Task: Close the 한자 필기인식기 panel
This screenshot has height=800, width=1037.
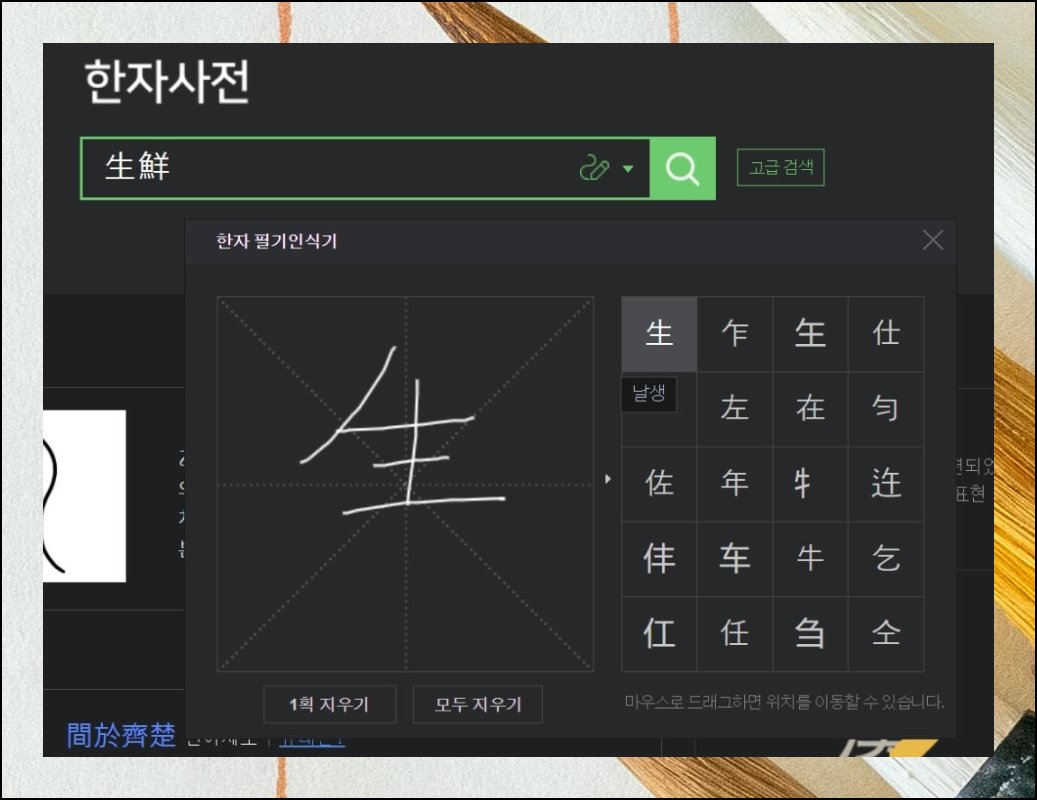Action: click(933, 240)
